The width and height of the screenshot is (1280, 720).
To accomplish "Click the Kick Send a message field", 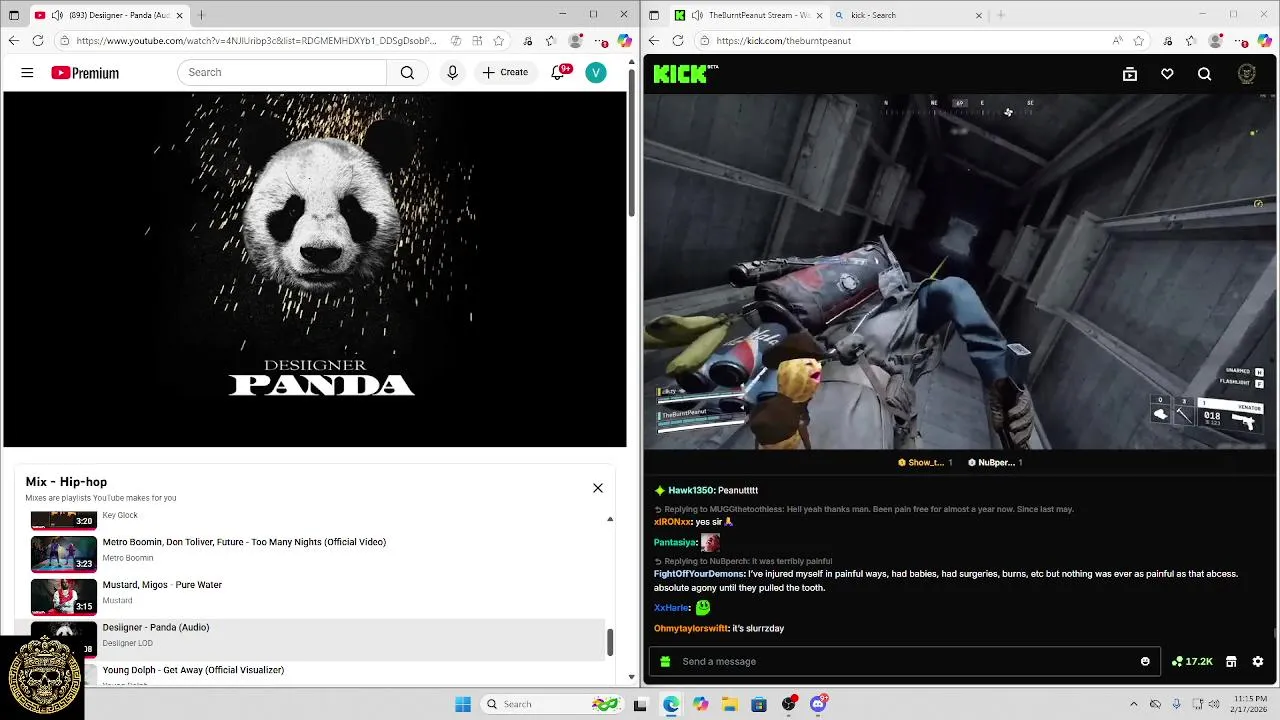I will click(905, 661).
